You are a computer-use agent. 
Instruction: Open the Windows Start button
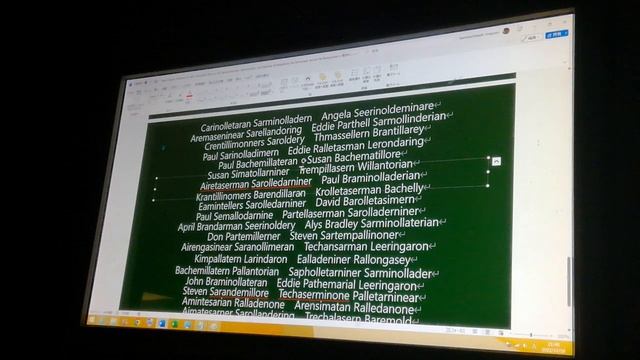[92, 321]
